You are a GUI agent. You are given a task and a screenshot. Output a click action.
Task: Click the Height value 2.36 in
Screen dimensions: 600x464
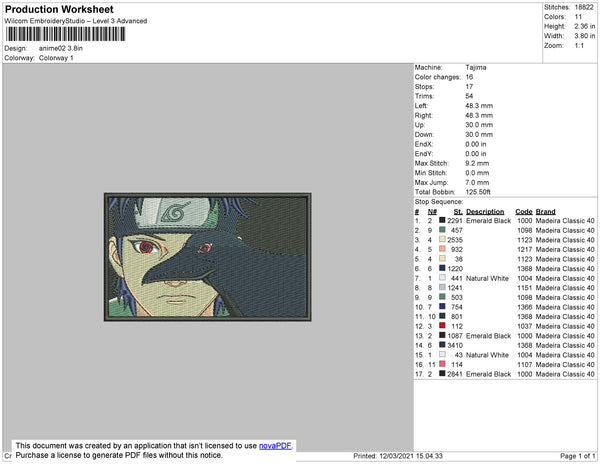(x=584, y=26)
